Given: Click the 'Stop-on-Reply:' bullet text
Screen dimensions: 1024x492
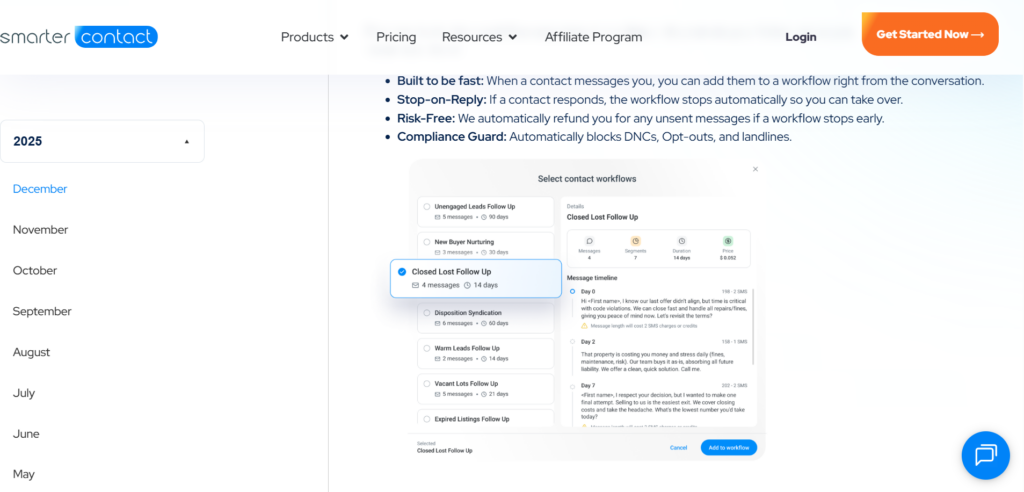Looking at the screenshot, I should coord(442,100).
